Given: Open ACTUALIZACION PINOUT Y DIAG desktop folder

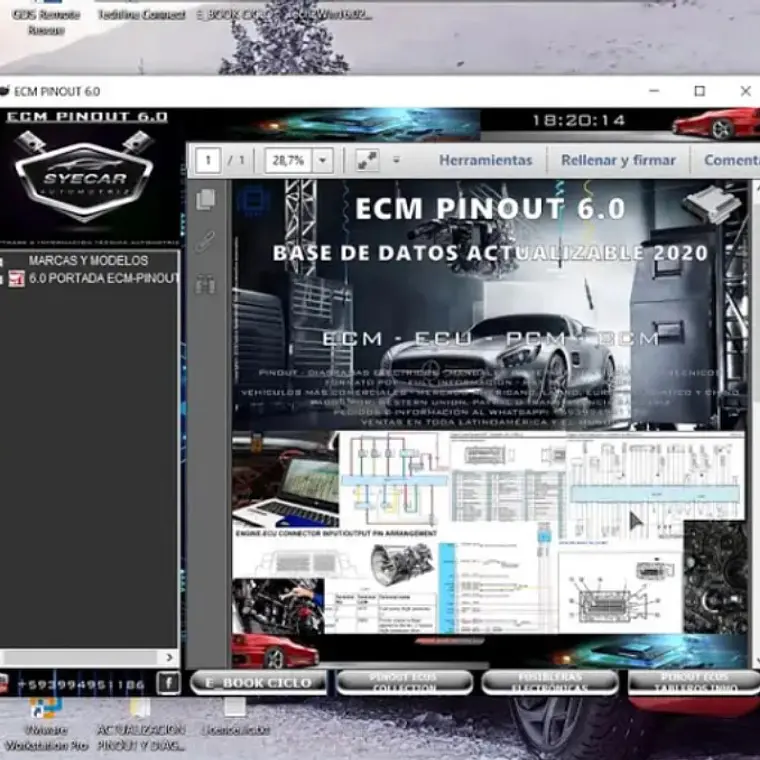Looking at the screenshot, I should click(x=141, y=726).
